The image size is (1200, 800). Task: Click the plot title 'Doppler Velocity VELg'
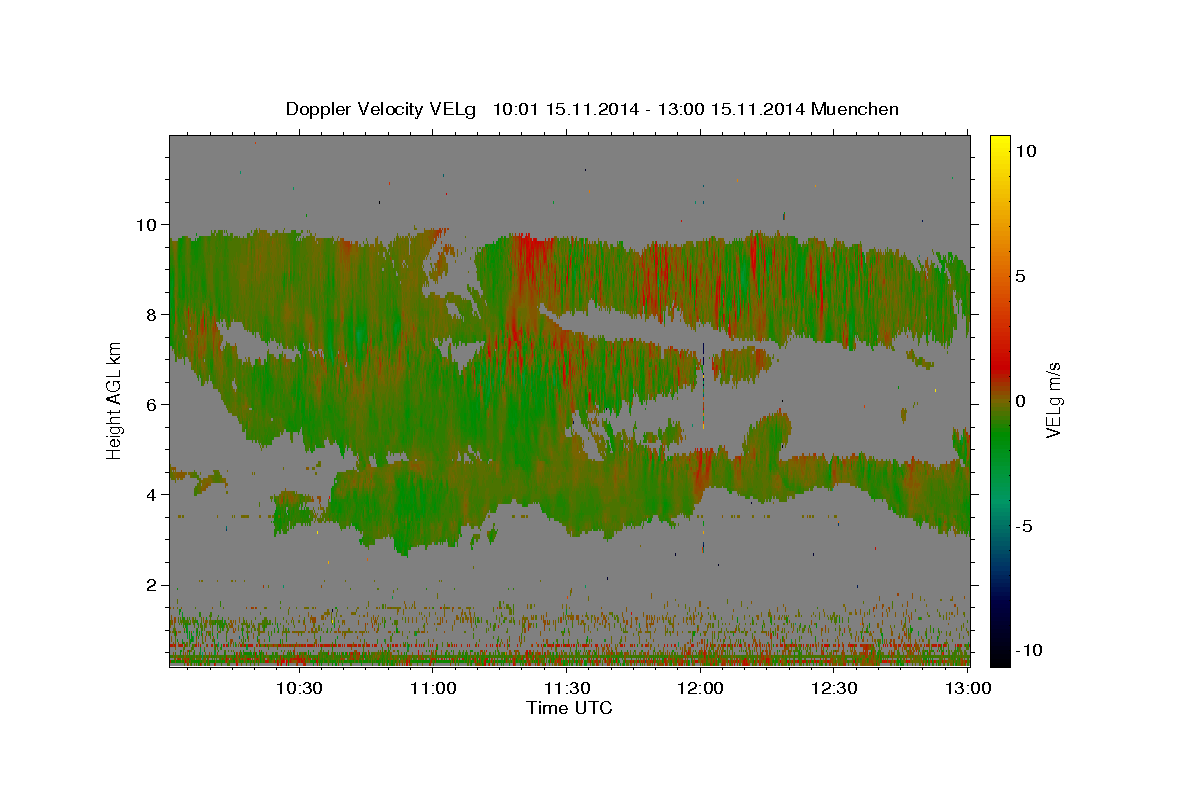click(383, 109)
